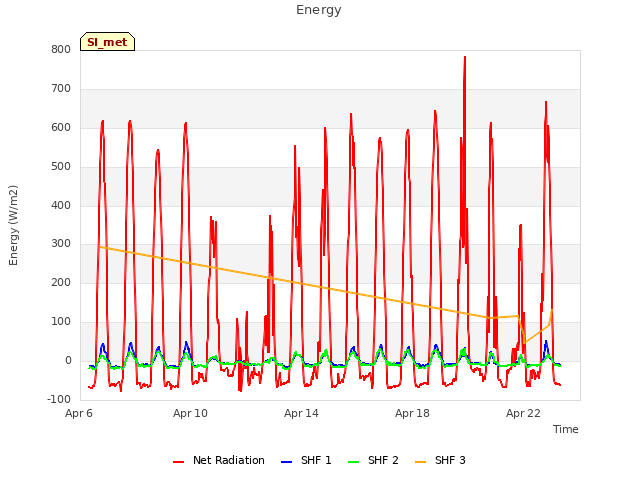Click the green SHF 2 legend swatch
The image size is (640, 480).
pyautogui.click(x=353, y=462)
